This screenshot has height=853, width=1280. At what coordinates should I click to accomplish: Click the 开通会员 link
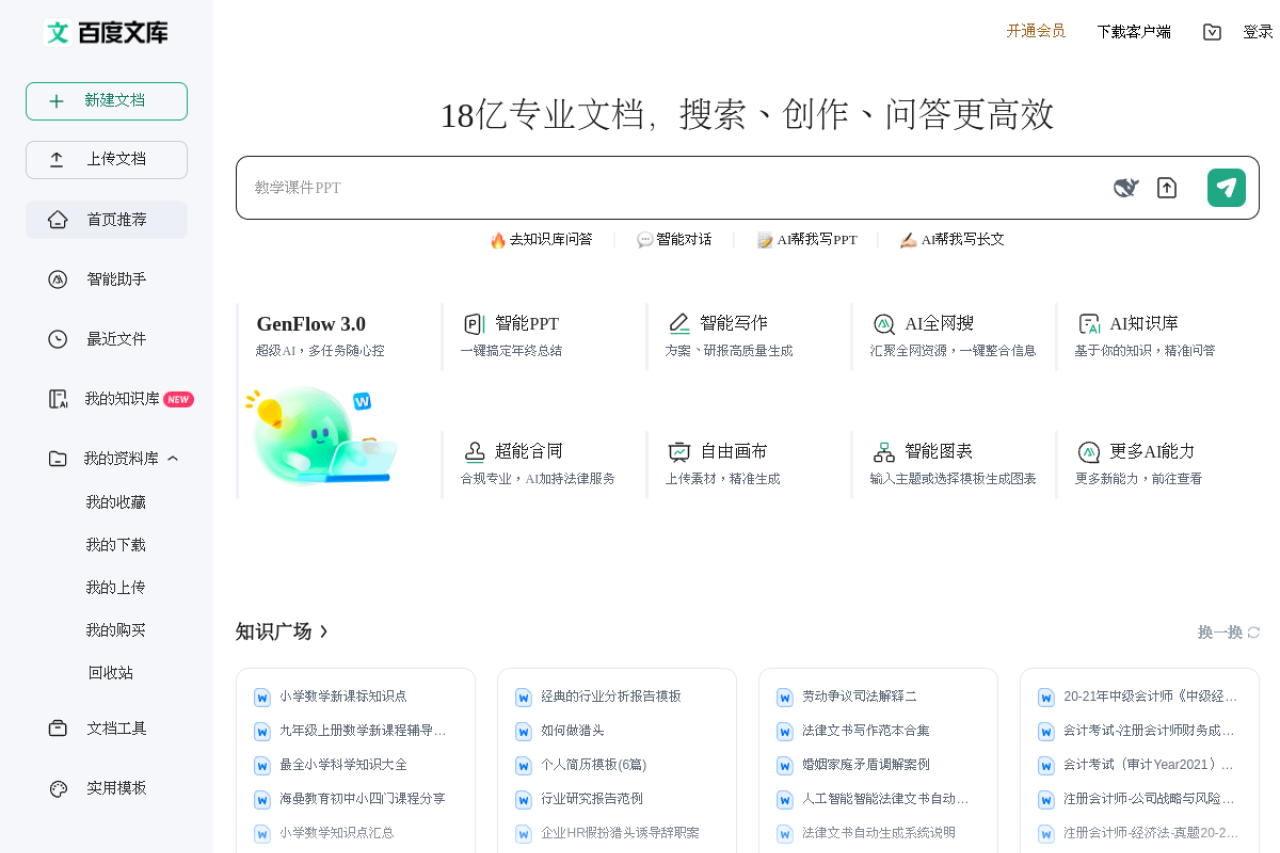1036,31
